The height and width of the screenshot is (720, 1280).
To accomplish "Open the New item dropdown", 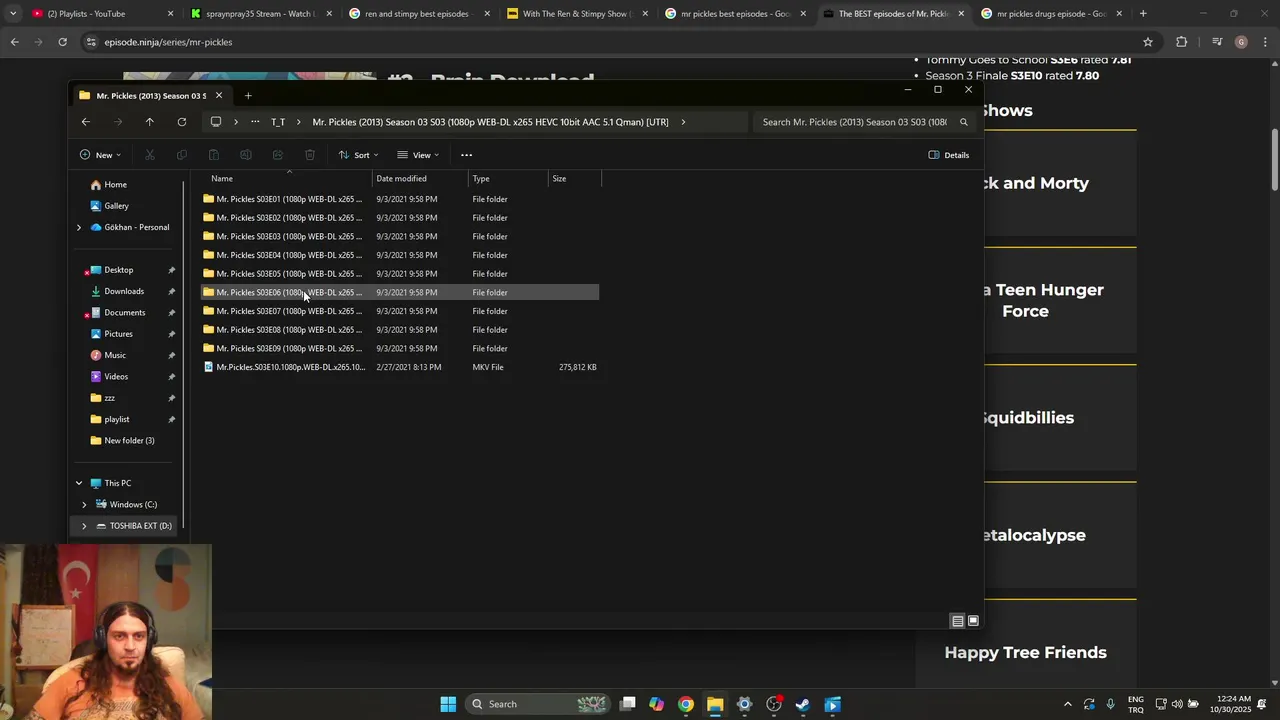I will (x=100, y=155).
